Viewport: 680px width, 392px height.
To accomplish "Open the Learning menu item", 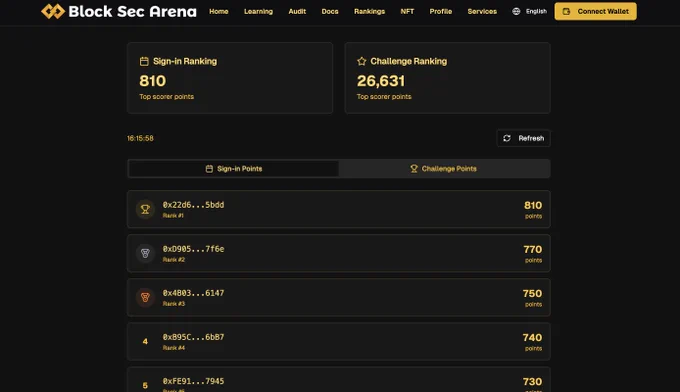I will (x=258, y=11).
